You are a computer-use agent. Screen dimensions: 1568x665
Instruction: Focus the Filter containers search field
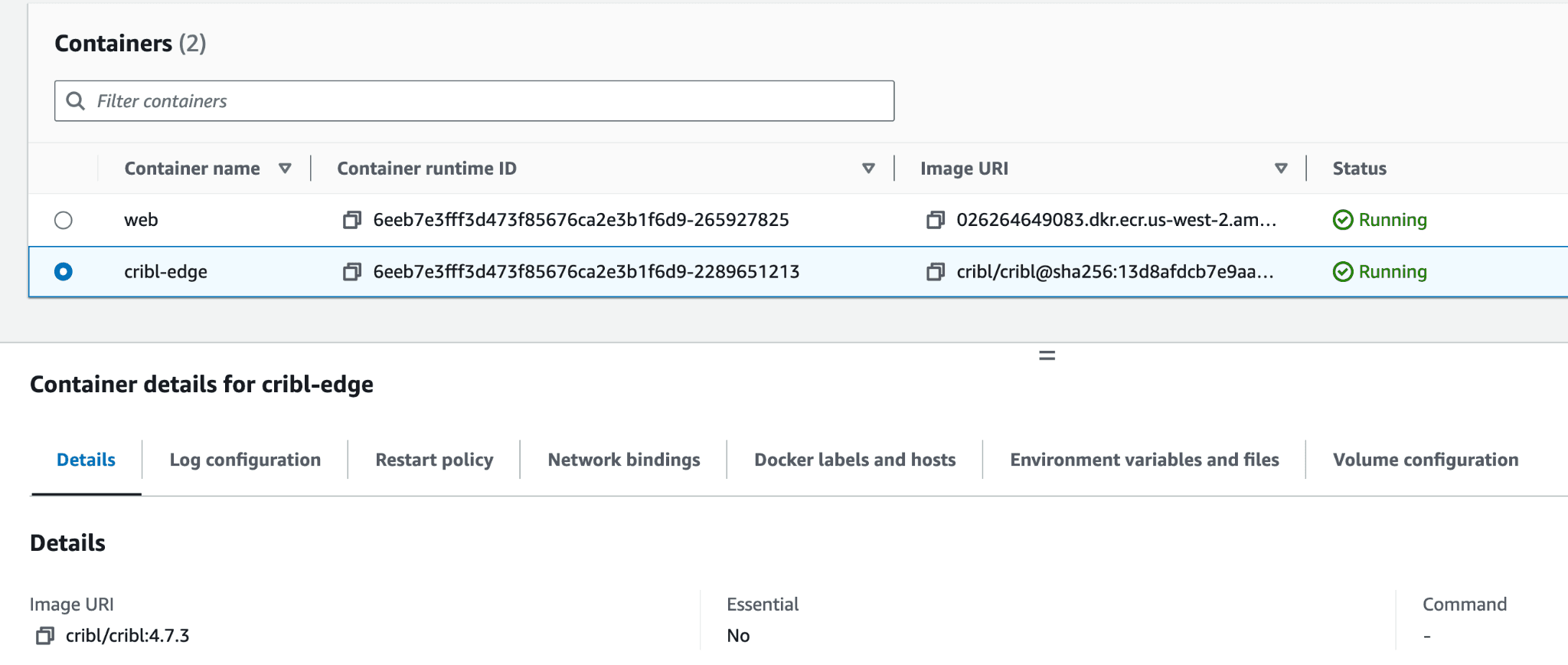(490, 101)
